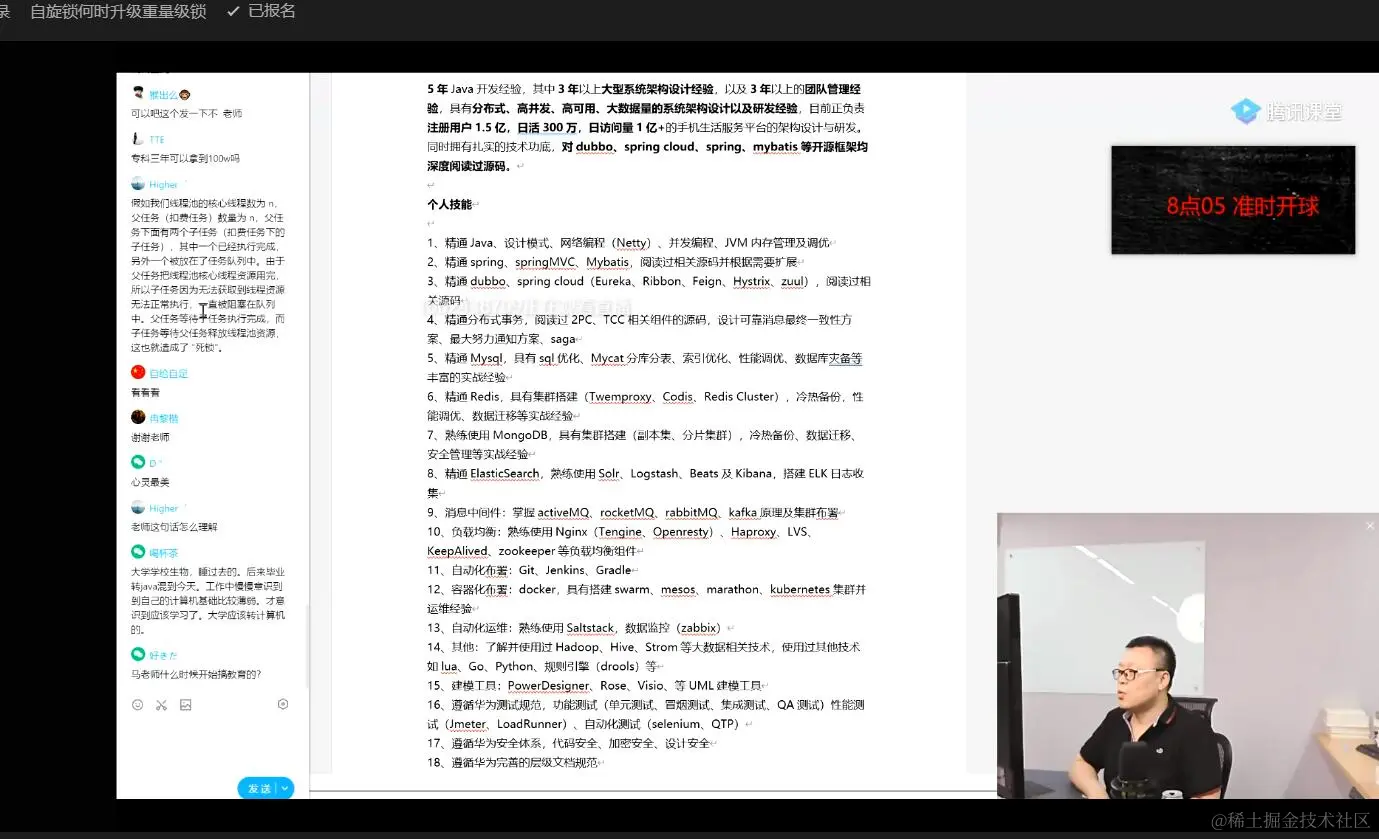The height and width of the screenshot is (839, 1379).
Task: Click resume line 15 建模工具 PowerDesigner
Action: [x=597, y=686]
